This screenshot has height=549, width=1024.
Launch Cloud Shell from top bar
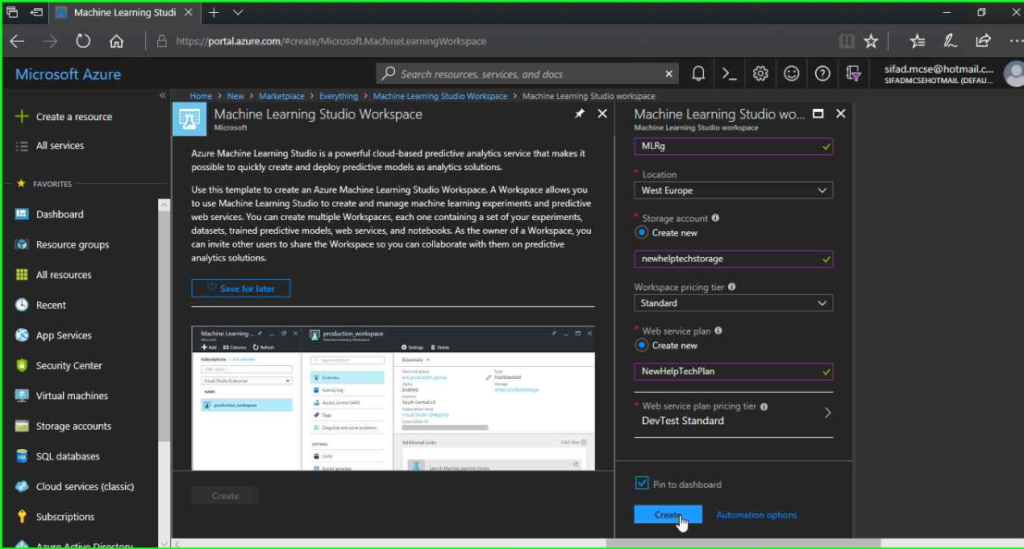[729, 74]
